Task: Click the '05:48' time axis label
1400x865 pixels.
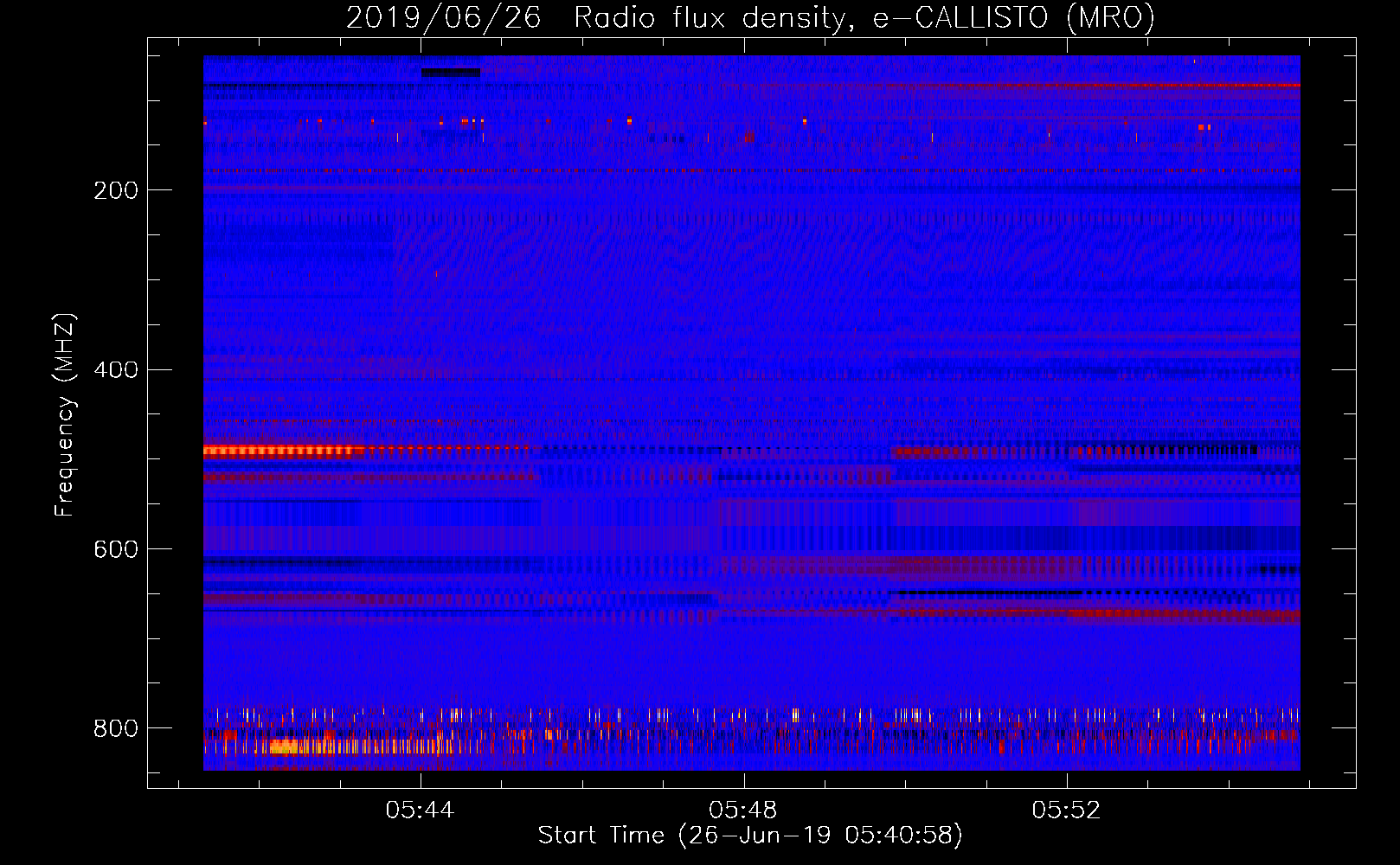Action: click(x=743, y=810)
